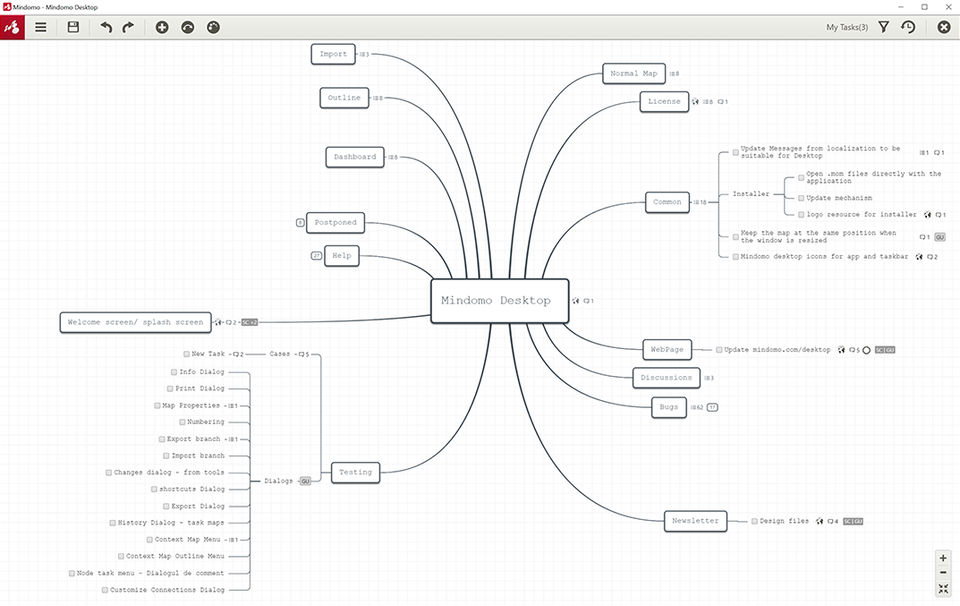Check Mindomo desktop icons task
The height and width of the screenshot is (606, 960).
coord(735,257)
